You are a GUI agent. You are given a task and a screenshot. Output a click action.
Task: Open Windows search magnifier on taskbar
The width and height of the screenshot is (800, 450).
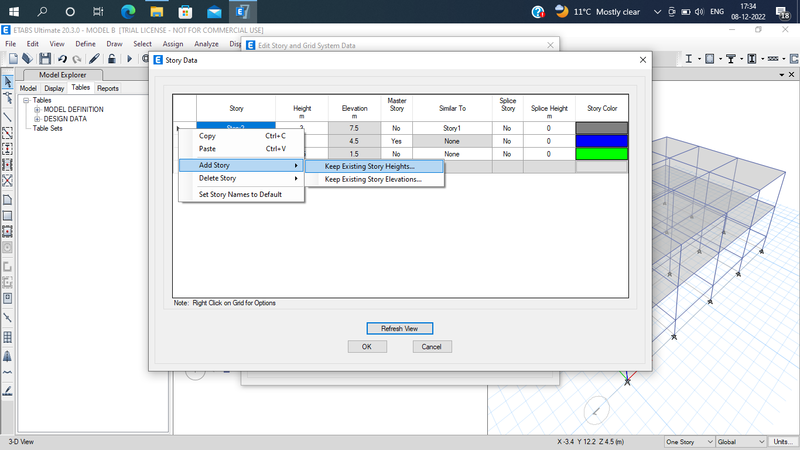[x=42, y=11]
